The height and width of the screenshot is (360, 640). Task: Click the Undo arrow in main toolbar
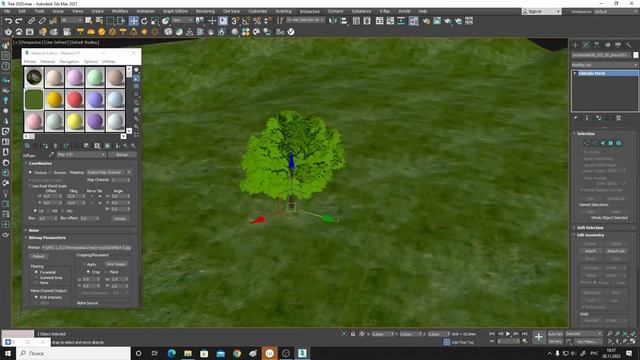point(8,20)
